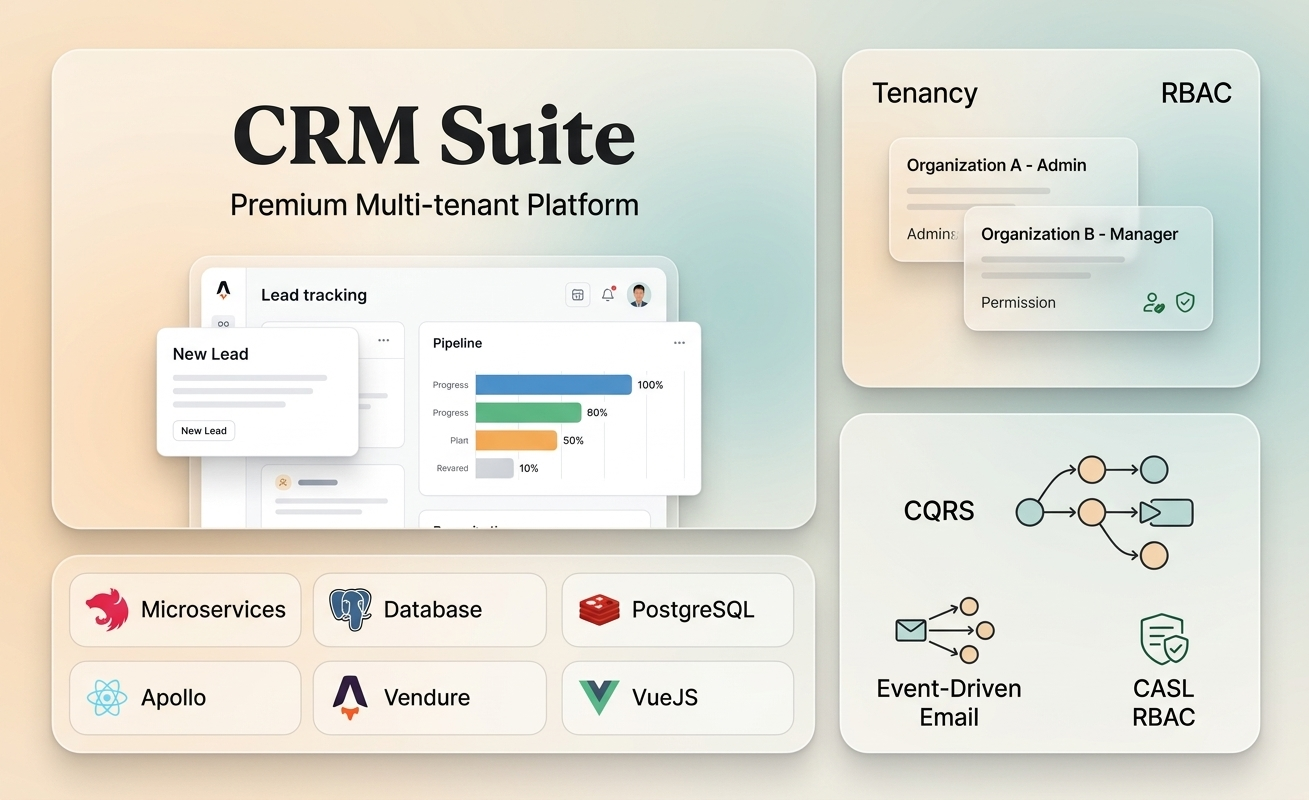Open the Organization A - Admin card
1309x800 pixels.
point(995,165)
